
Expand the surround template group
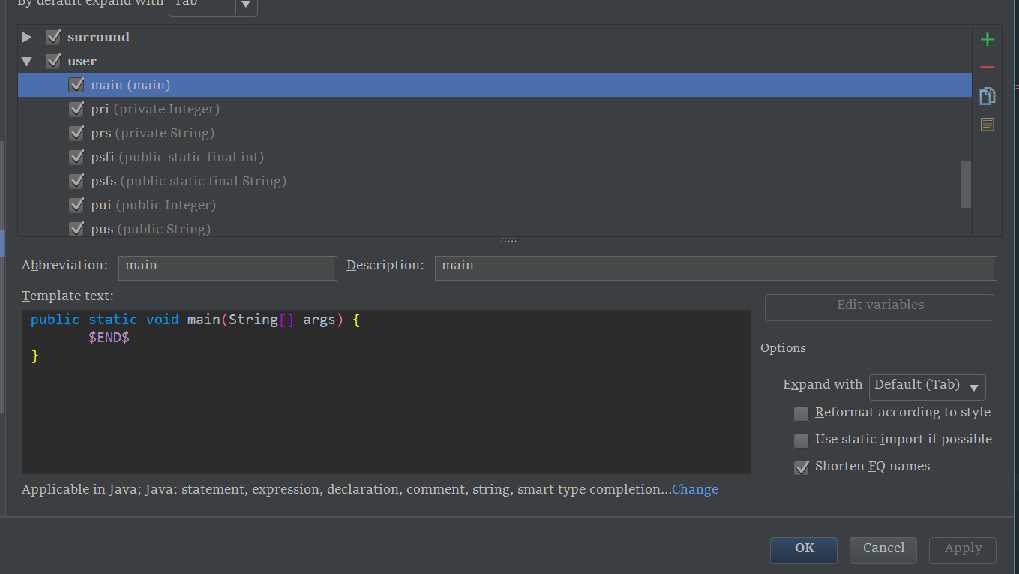[26, 37]
